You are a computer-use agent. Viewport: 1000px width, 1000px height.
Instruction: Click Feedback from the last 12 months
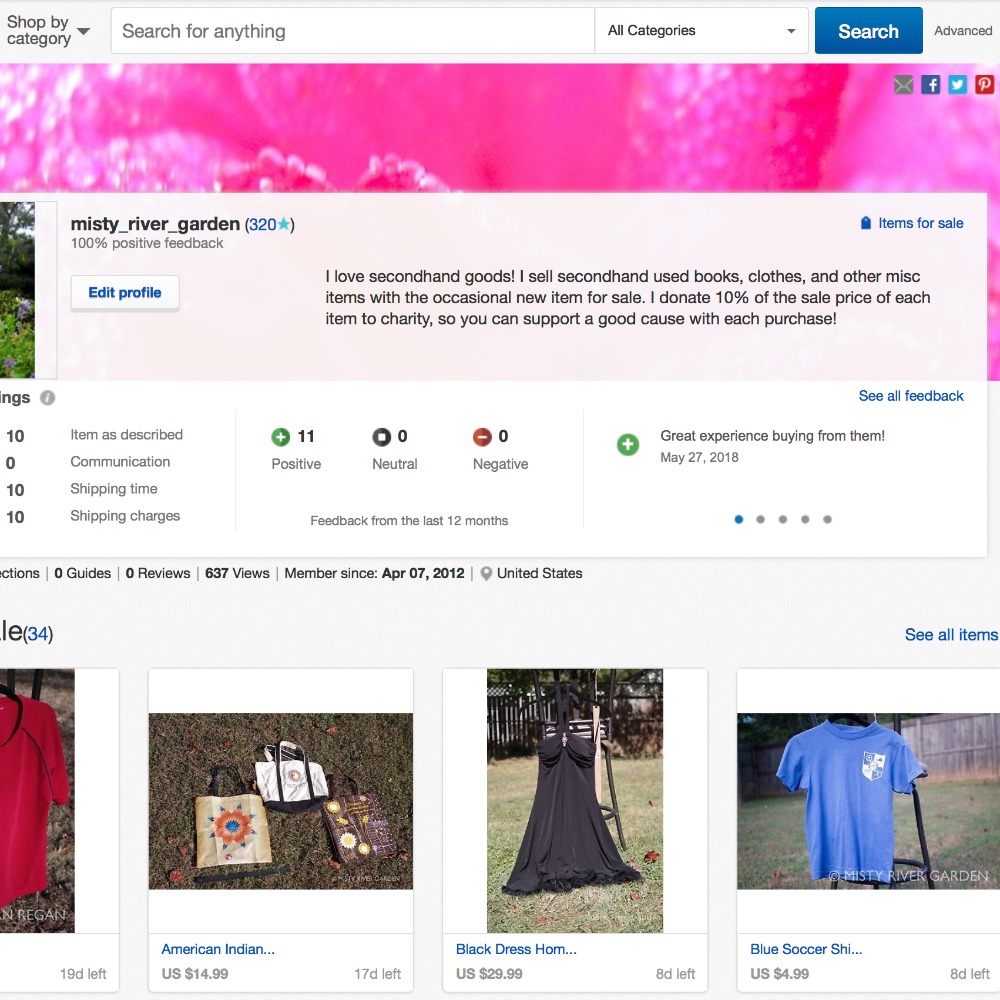click(409, 521)
